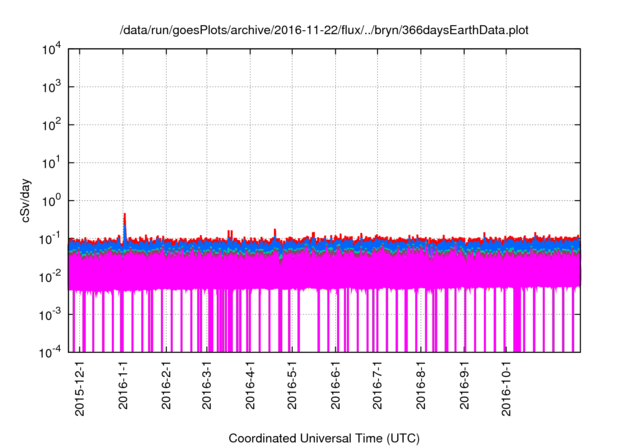
Task: Click the 2016-8-1 date tick label
Action: [x=420, y=385]
